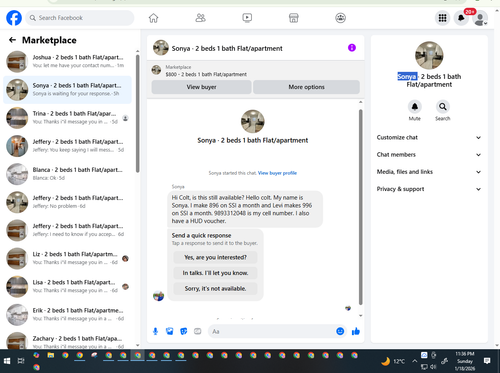Open Jeffery chat saying You keep saying
500x373 pixels.
(x=67, y=146)
